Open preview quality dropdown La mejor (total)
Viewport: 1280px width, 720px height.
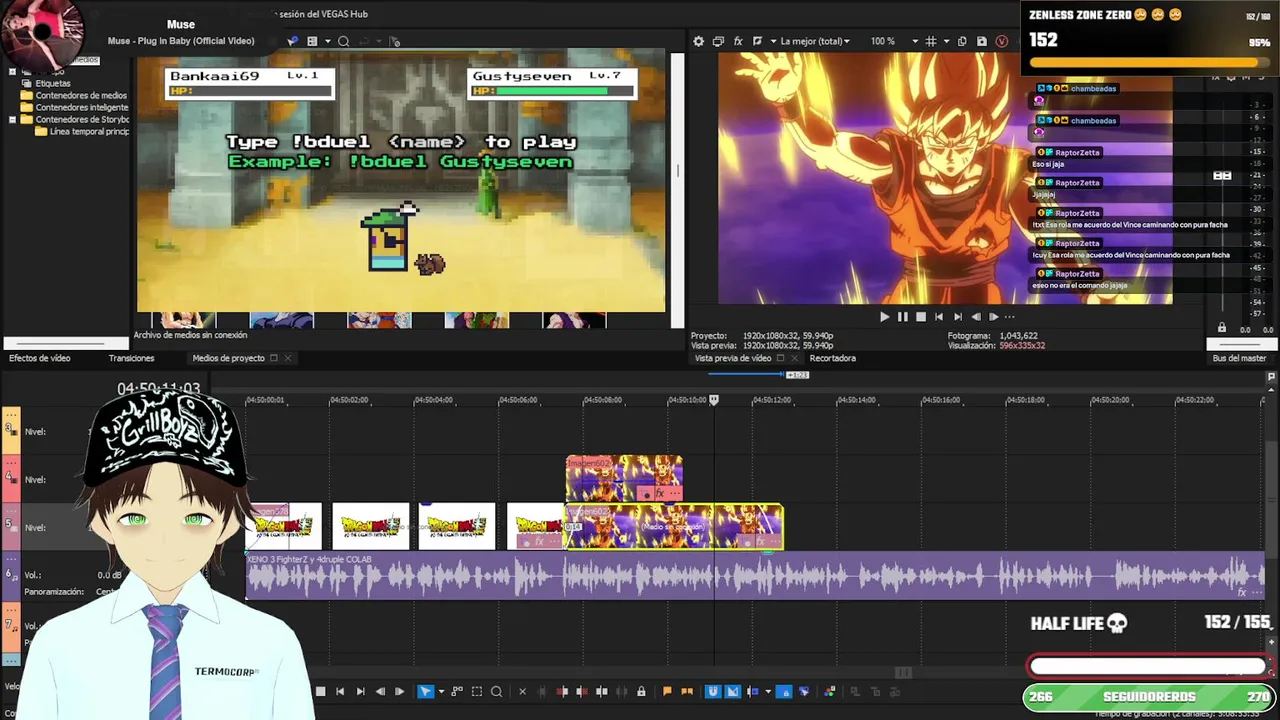(815, 41)
